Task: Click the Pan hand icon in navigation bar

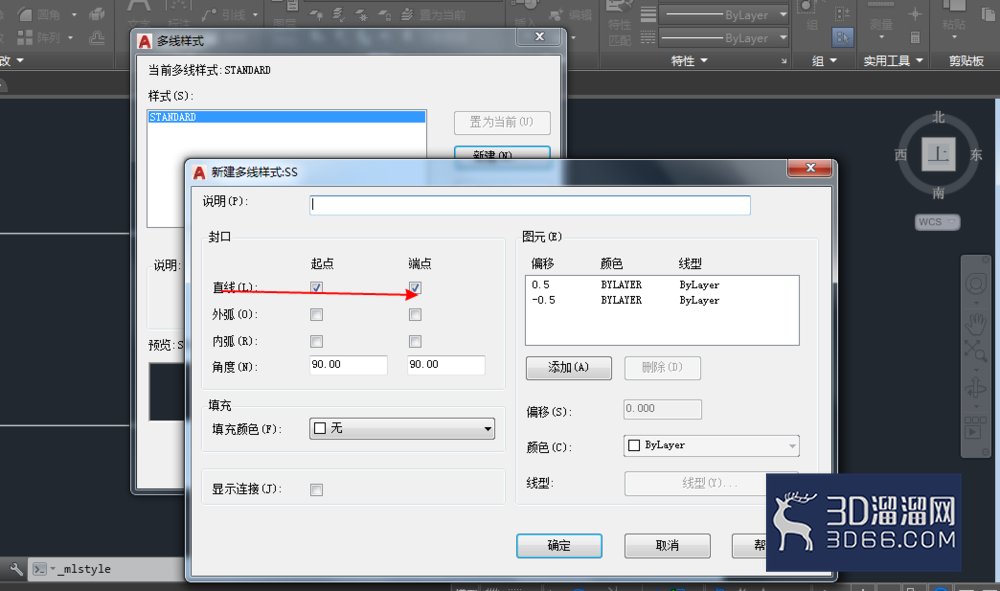Action: pos(975,322)
